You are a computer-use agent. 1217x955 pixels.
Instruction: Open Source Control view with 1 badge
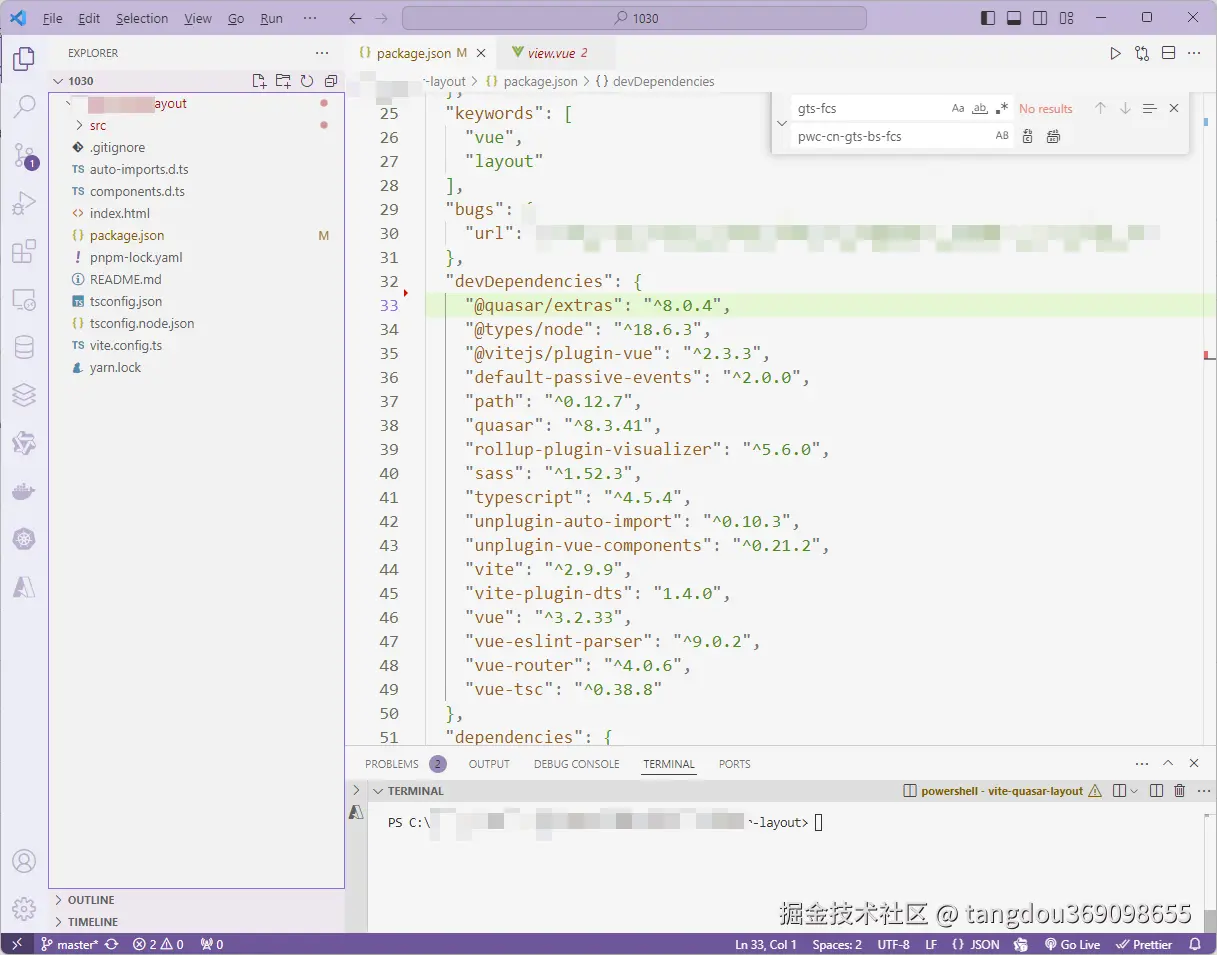[x=24, y=155]
